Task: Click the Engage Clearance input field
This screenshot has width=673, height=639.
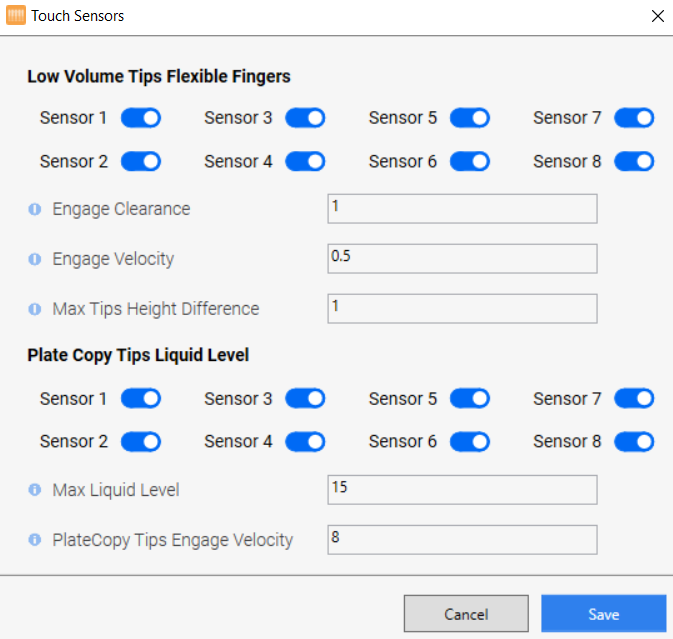Action: tap(462, 208)
